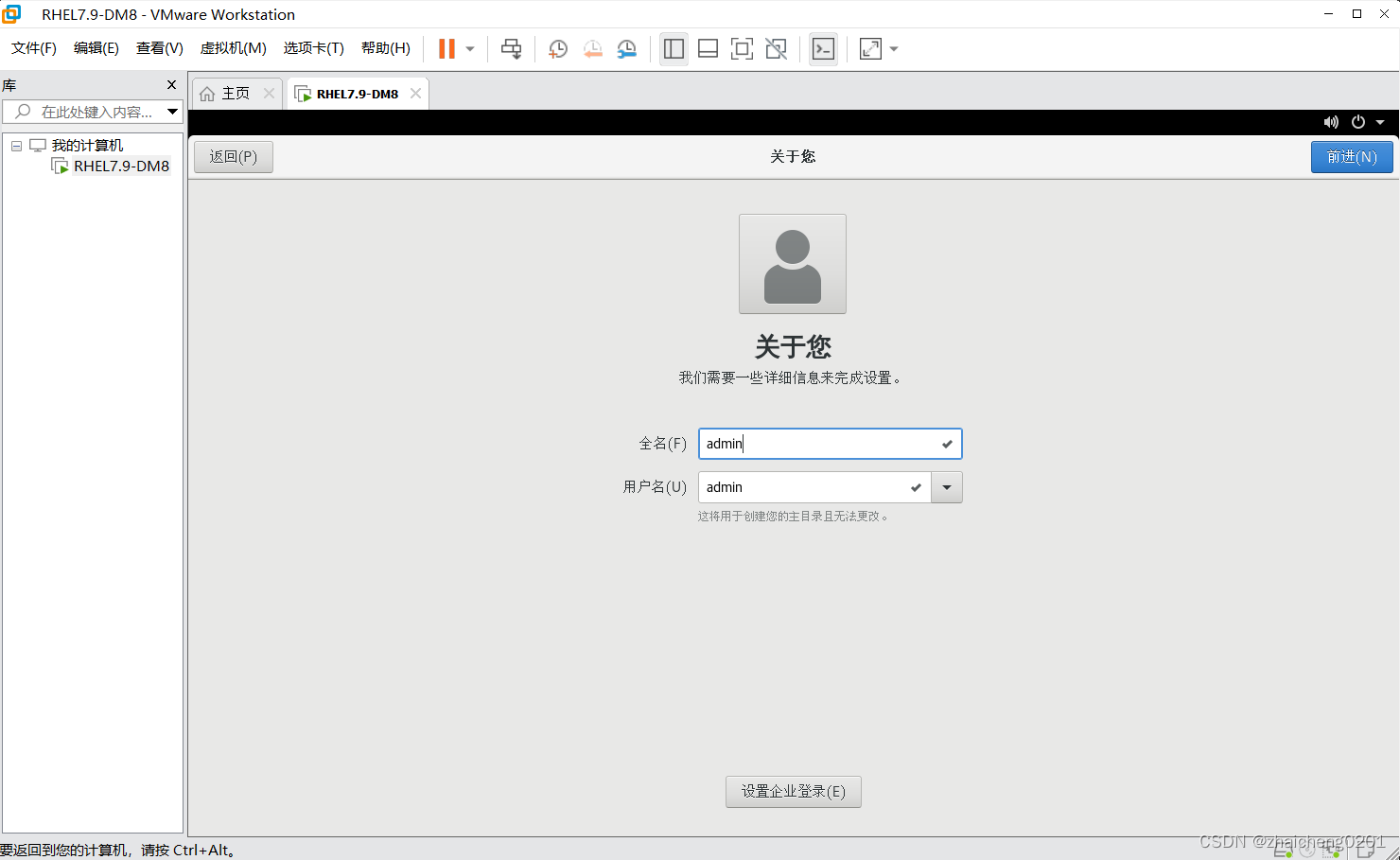Click the guest power icon in the top bar
The image size is (1400, 860).
1358,122
